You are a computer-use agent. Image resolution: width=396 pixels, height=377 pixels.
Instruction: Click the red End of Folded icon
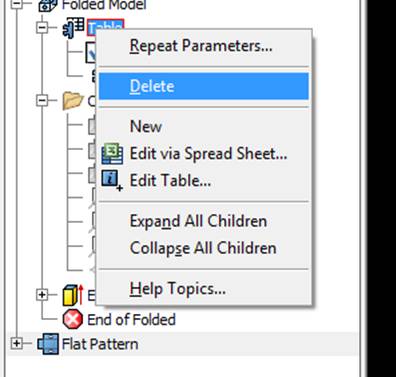pyautogui.click(x=73, y=319)
